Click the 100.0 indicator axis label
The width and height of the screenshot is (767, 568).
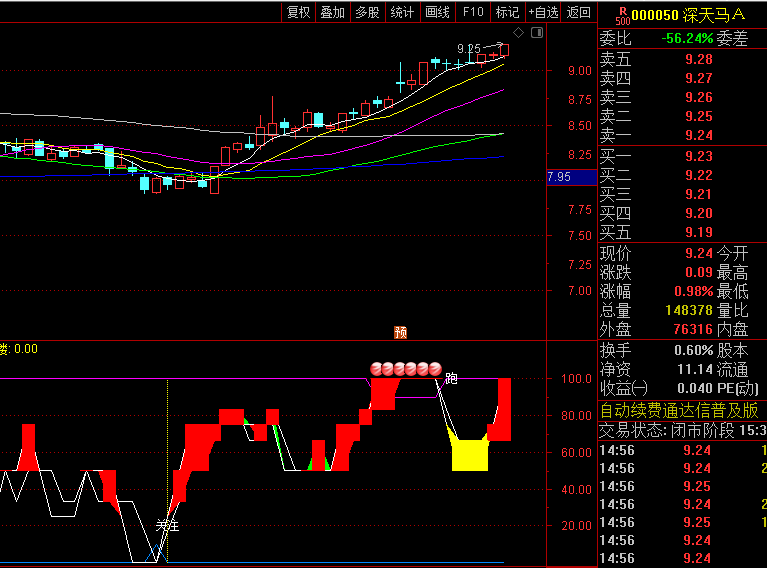point(576,379)
